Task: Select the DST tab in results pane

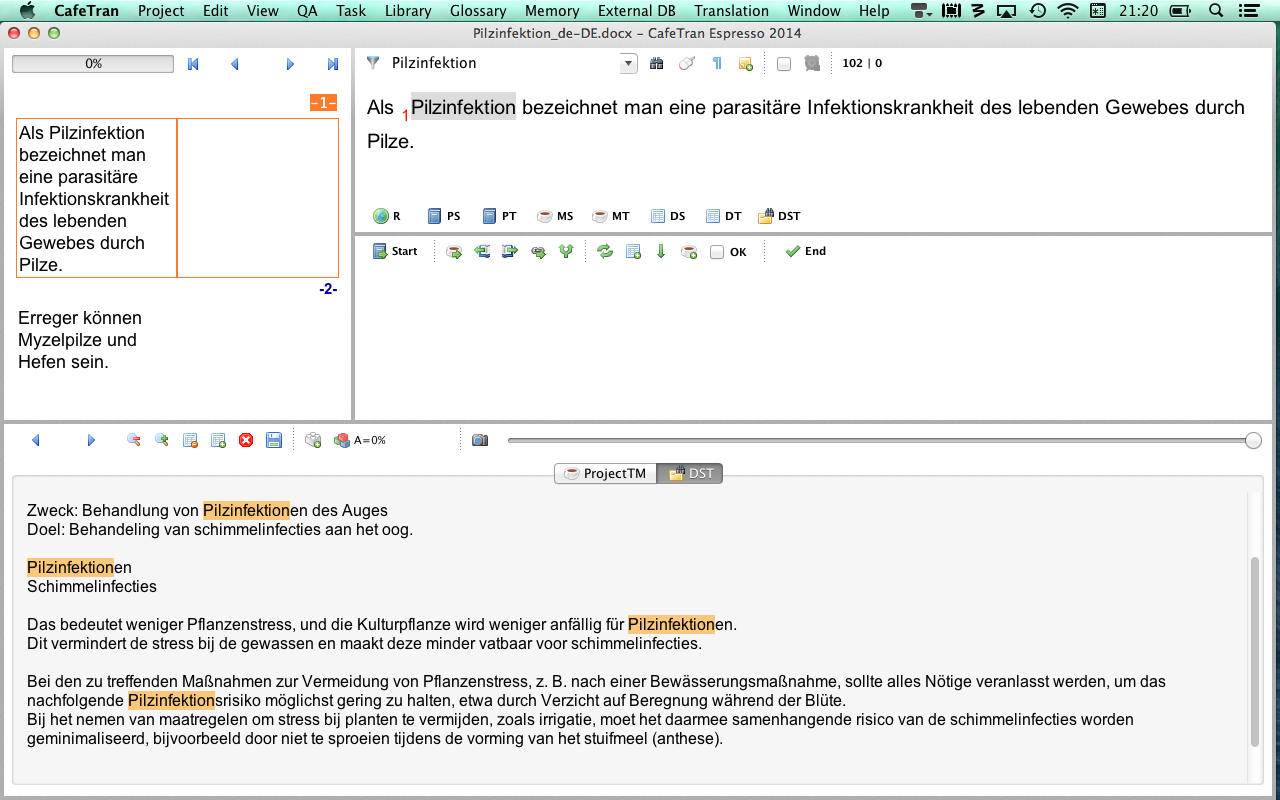Action: tap(690, 473)
